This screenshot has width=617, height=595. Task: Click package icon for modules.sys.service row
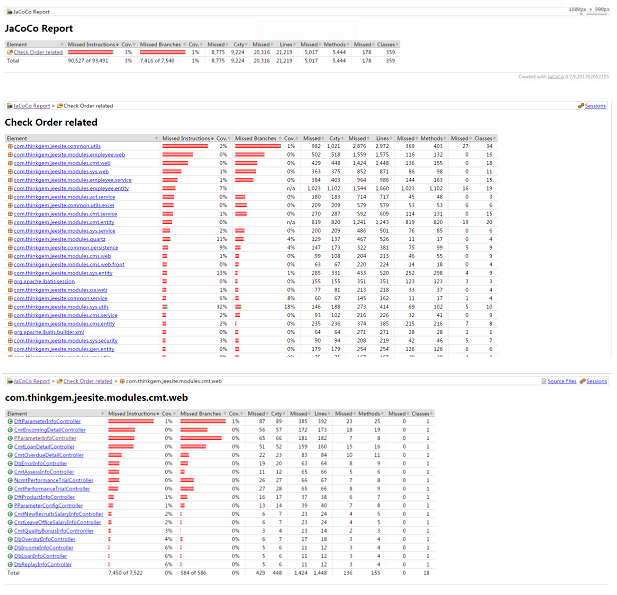[11, 231]
